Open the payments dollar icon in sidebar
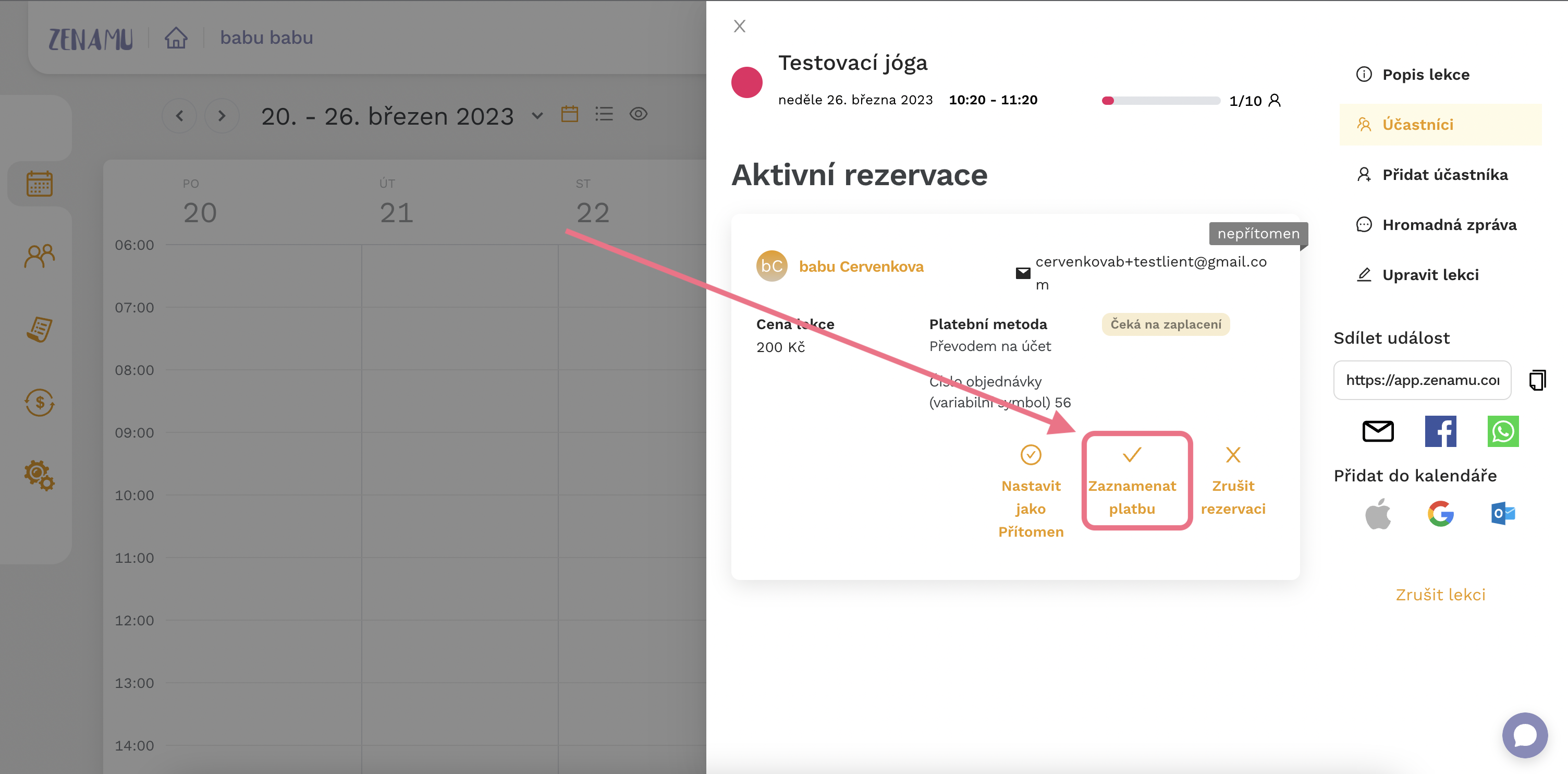Image resolution: width=1568 pixels, height=774 pixels. point(40,403)
